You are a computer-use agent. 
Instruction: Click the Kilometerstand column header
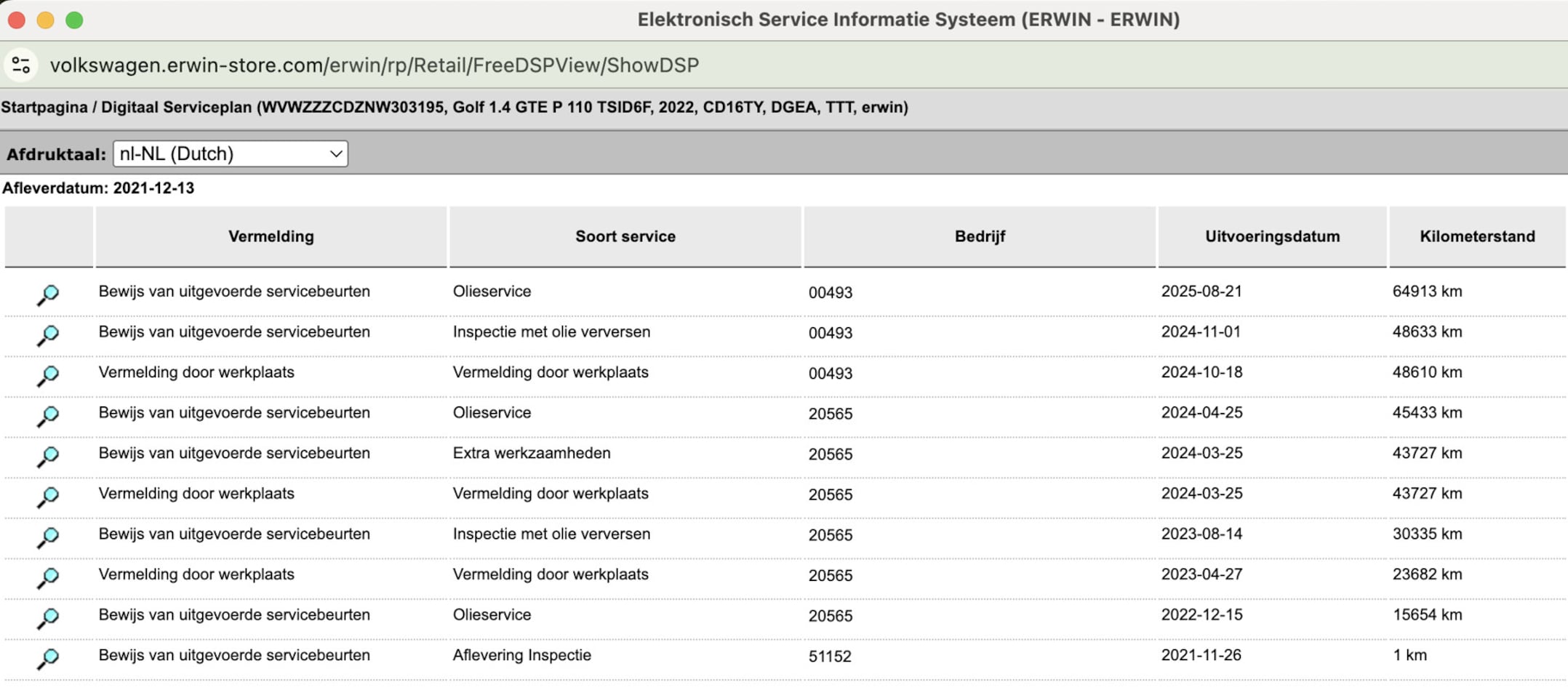pos(1476,236)
